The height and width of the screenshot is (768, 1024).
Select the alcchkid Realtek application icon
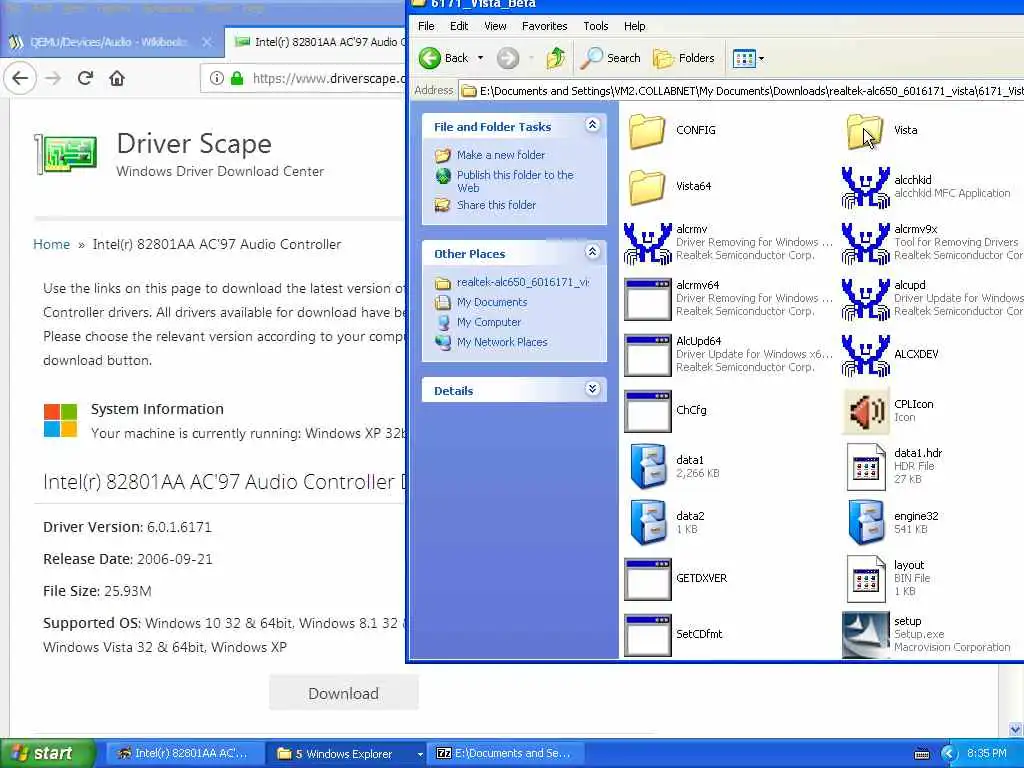point(865,187)
